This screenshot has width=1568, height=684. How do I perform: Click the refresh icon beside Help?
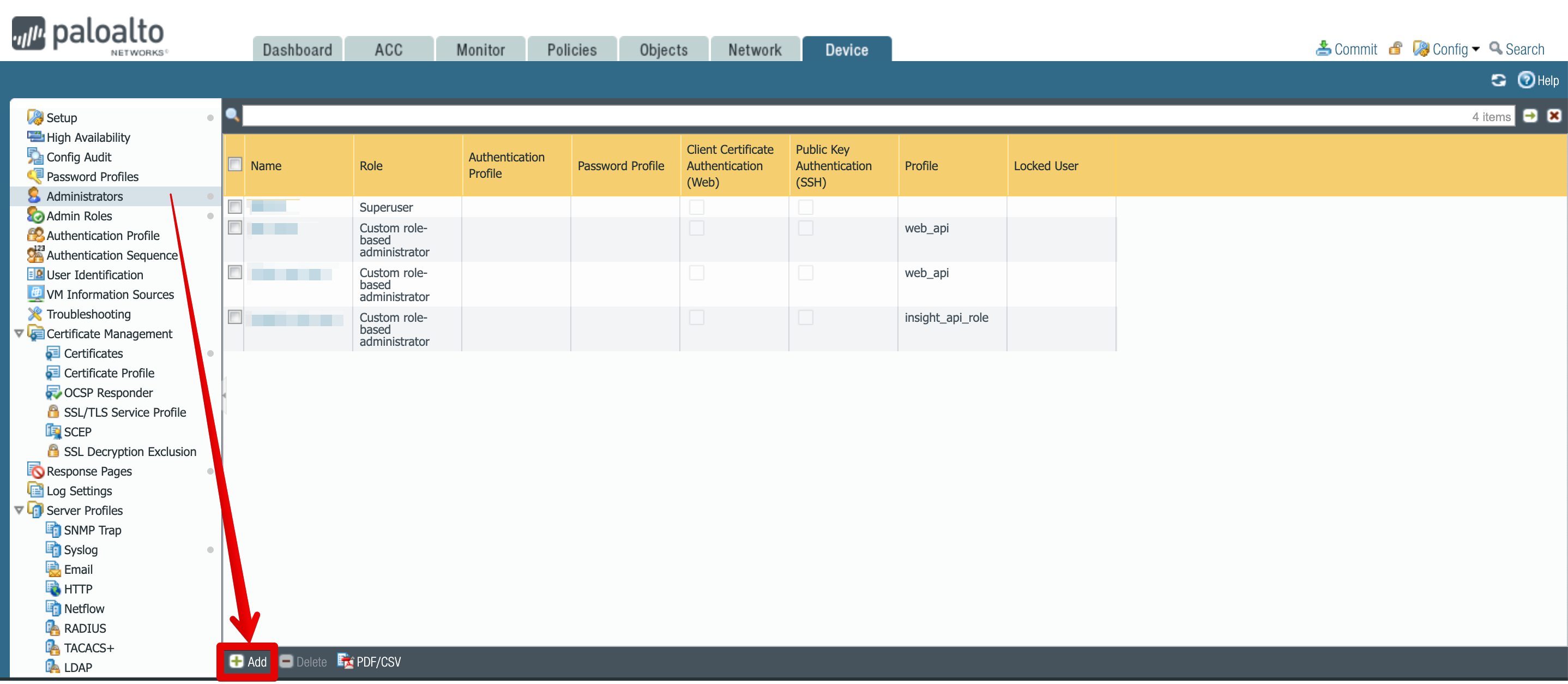click(x=1498, y=80)
